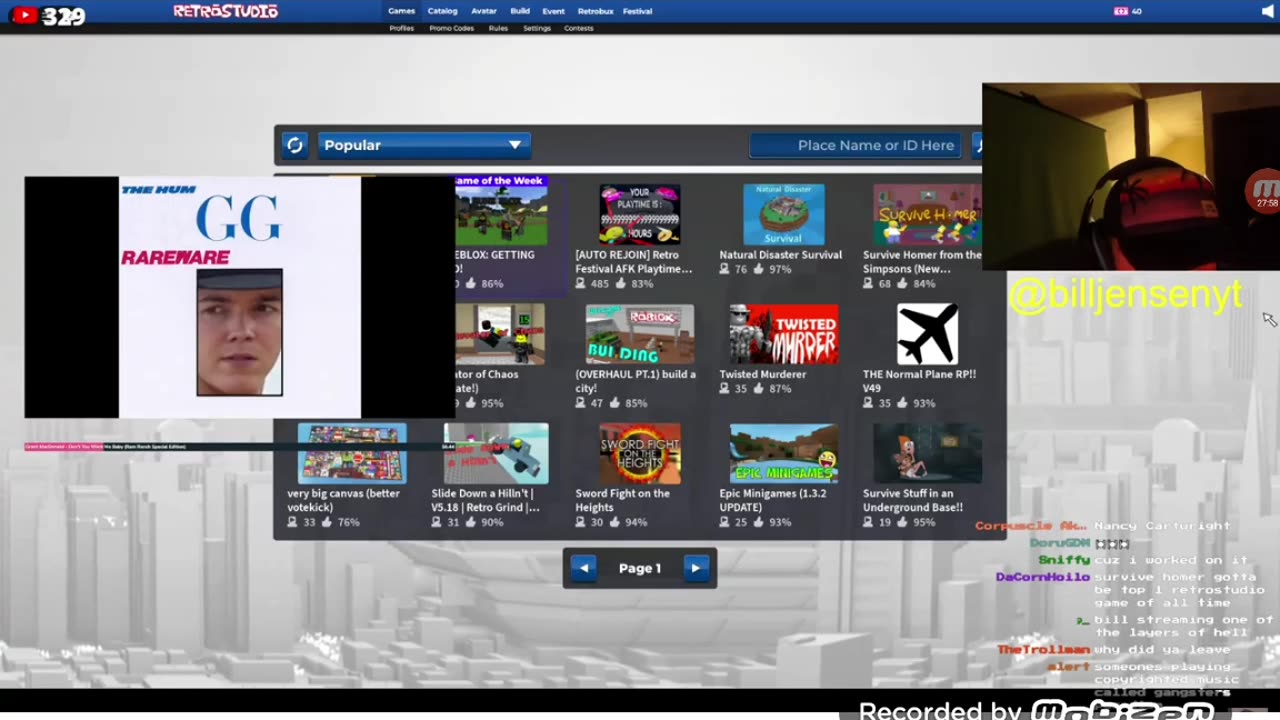Click the player count icon under Epic Minigames
The height and width of the screenshot is (720, 1280).
point(725,523)
